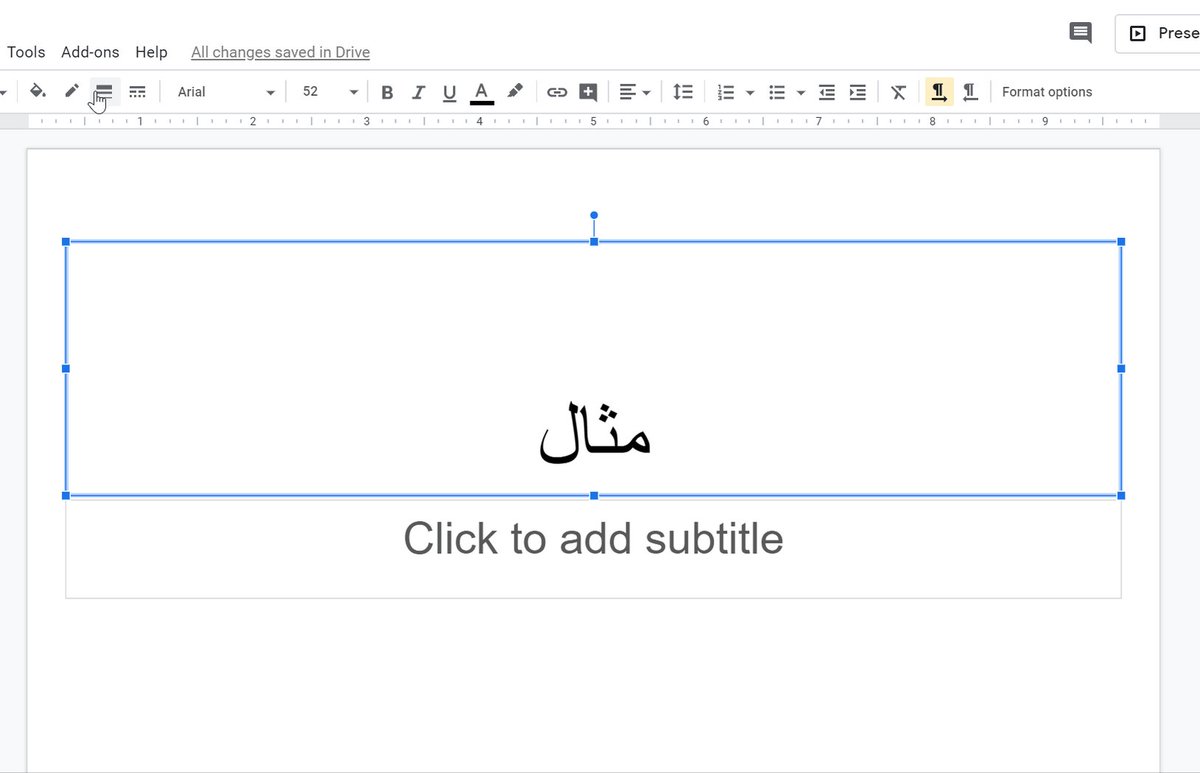Click the Present button
The image size is (1200, 773).
1160,33
